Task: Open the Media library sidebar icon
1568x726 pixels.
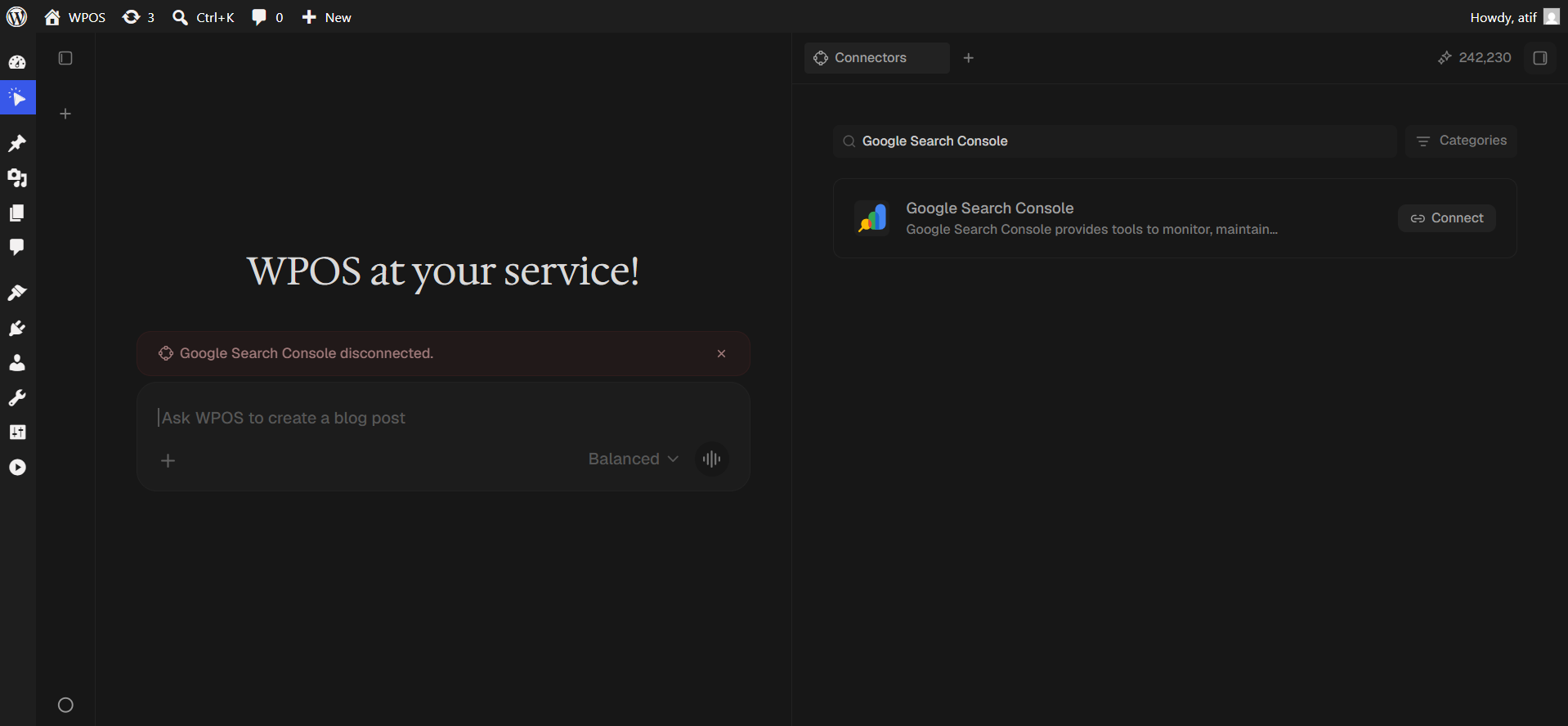Action: [17, 177]
